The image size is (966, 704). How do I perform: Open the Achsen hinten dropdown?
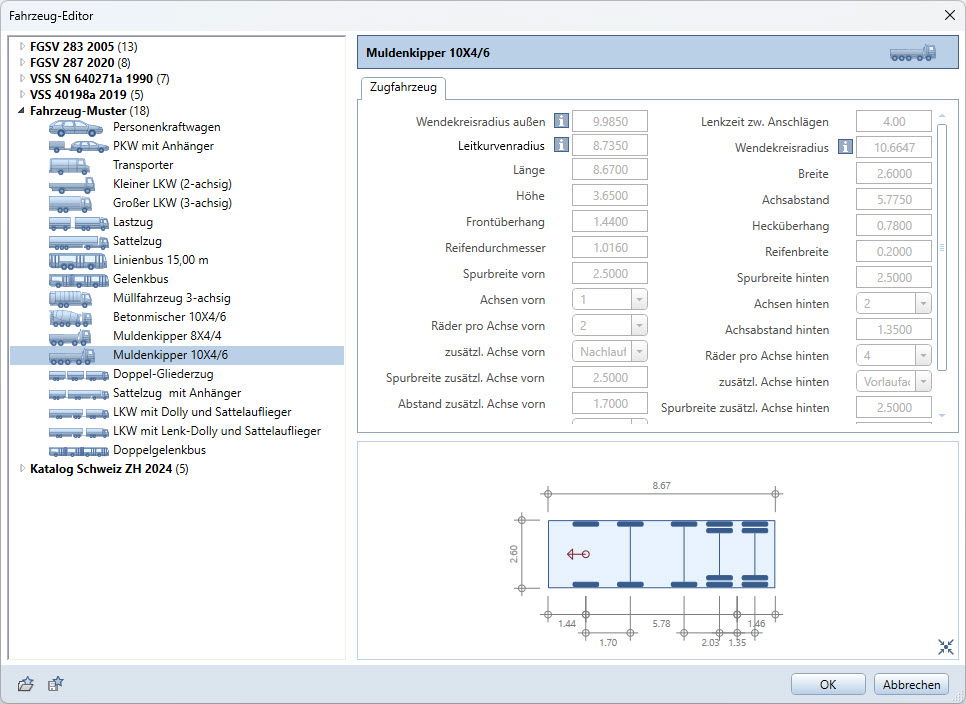[923, 304]
